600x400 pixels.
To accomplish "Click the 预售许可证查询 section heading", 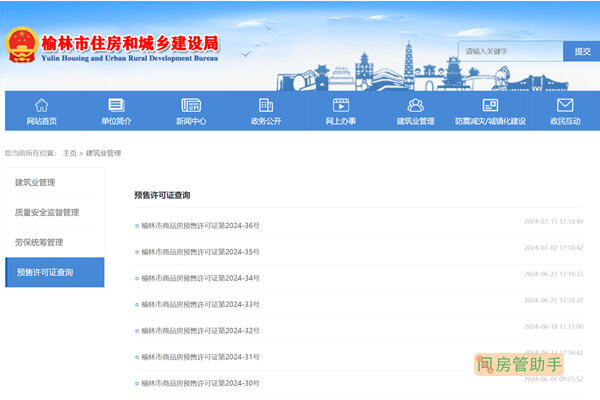I will click(x=162, y=195).
